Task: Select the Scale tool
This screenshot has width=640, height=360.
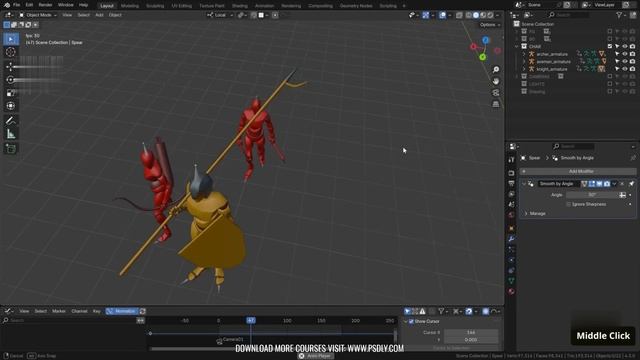Action: tap(11, 93)
